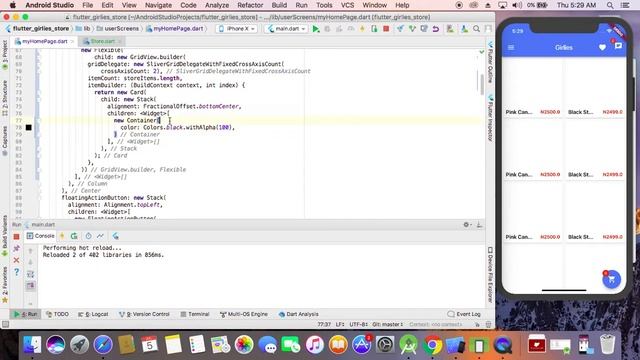Click hot restart green icon beside Console
Viewport: 640px width, 360px height.
pyautogui.click(x=74, y=236)
